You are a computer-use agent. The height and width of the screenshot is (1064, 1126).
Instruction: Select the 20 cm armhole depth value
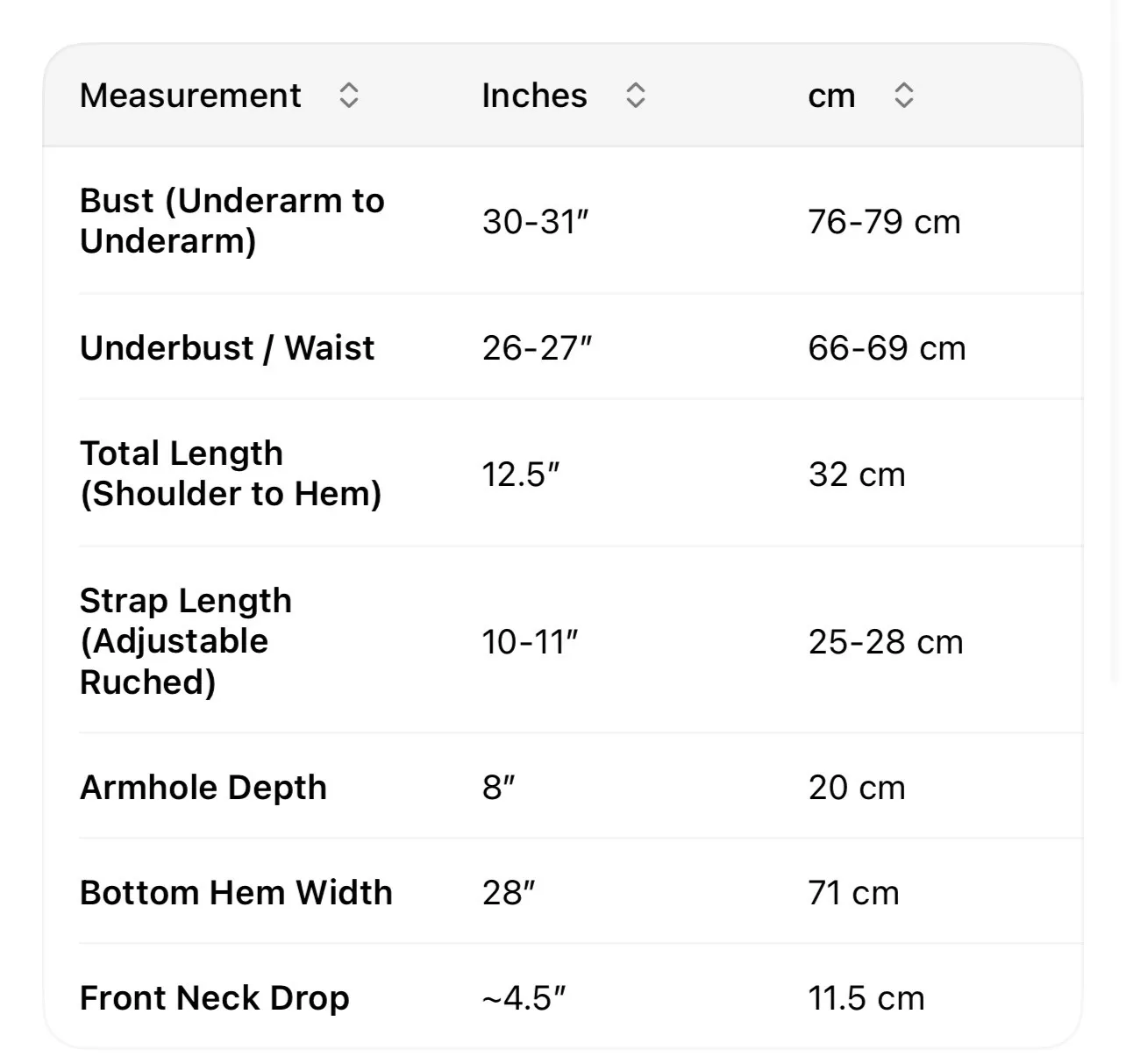click(857, 787)
